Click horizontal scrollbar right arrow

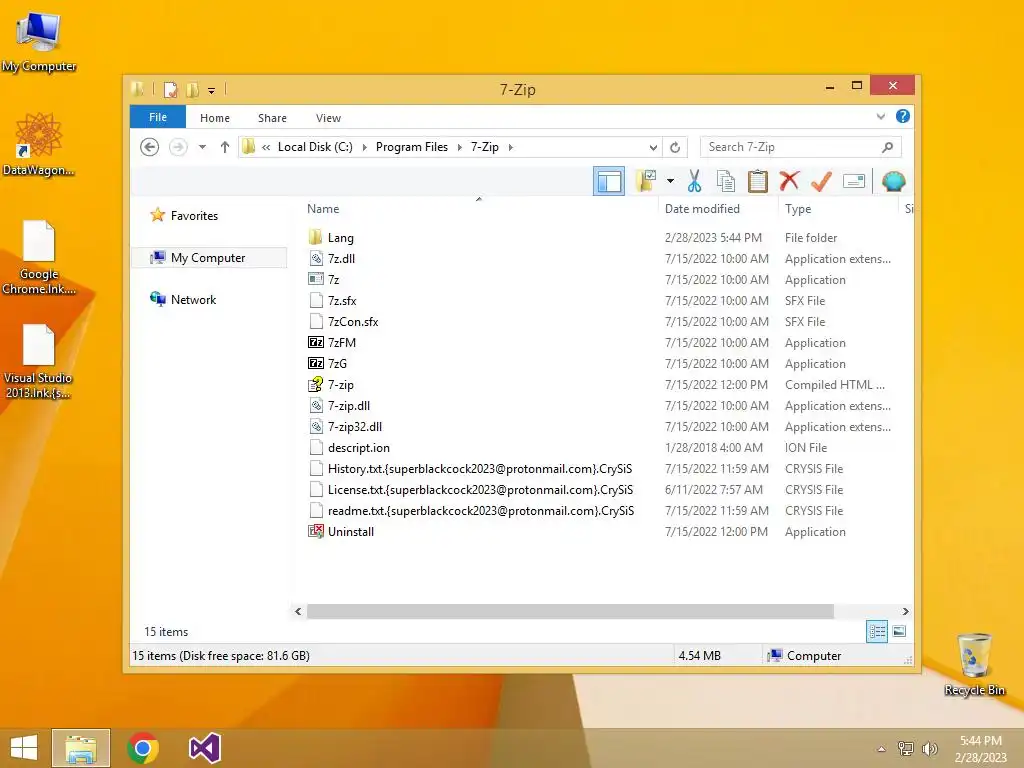click(905, 611)
